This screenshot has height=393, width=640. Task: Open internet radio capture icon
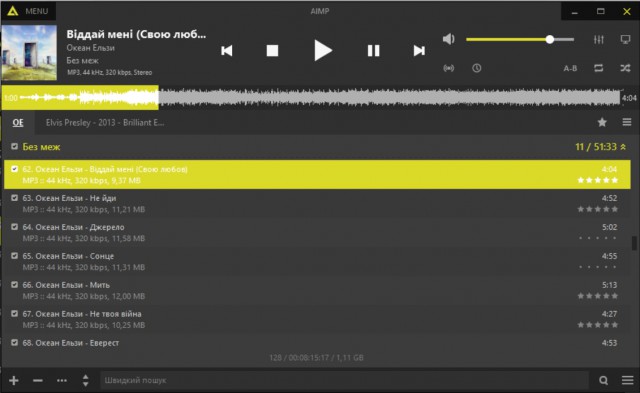[x=449, y=68]
